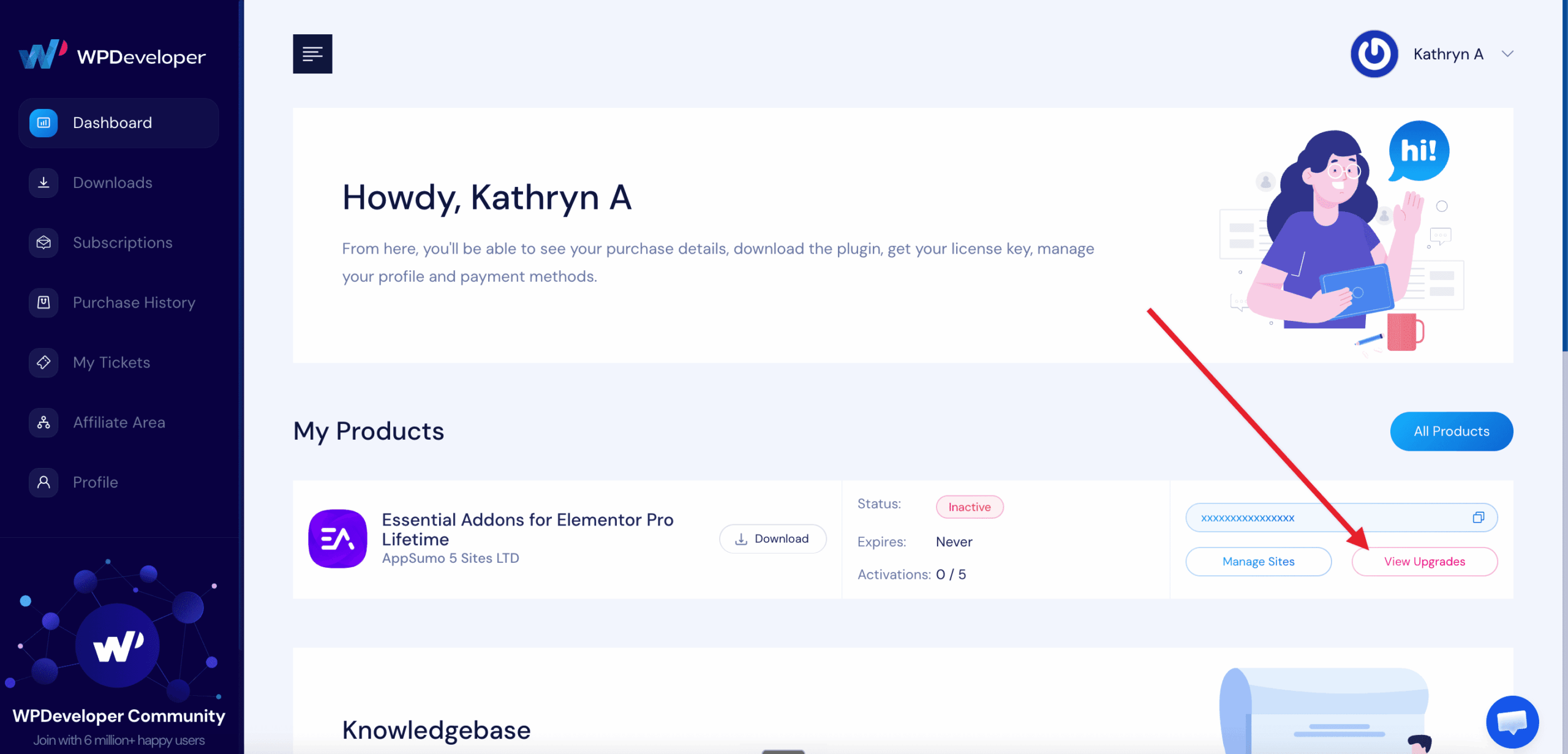Screen dimensions: 1568x754
Task: Open the live chat bubble icon
Action: [x=1512, y=722]
